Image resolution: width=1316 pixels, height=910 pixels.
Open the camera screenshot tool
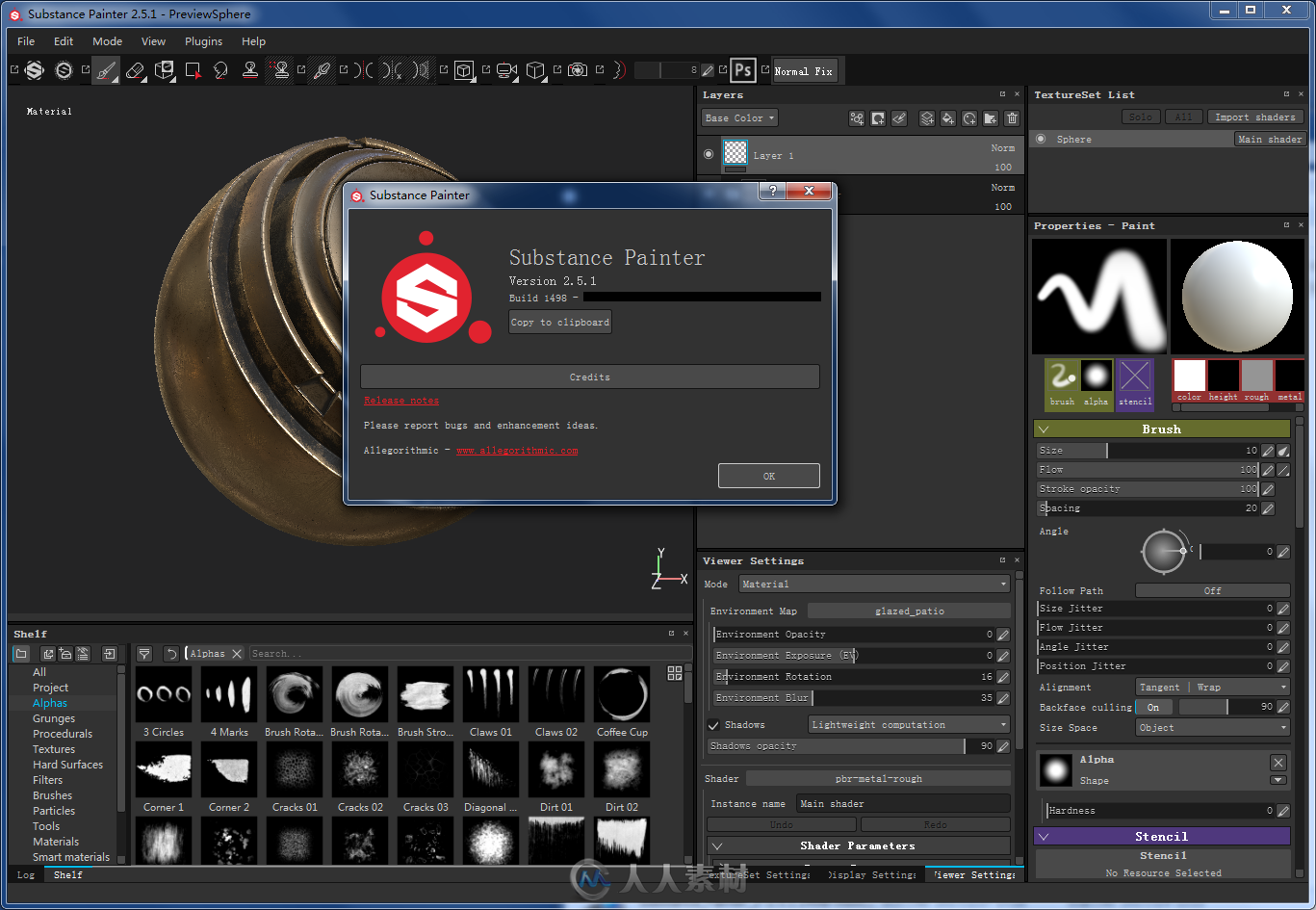click(x=578, y=70)
